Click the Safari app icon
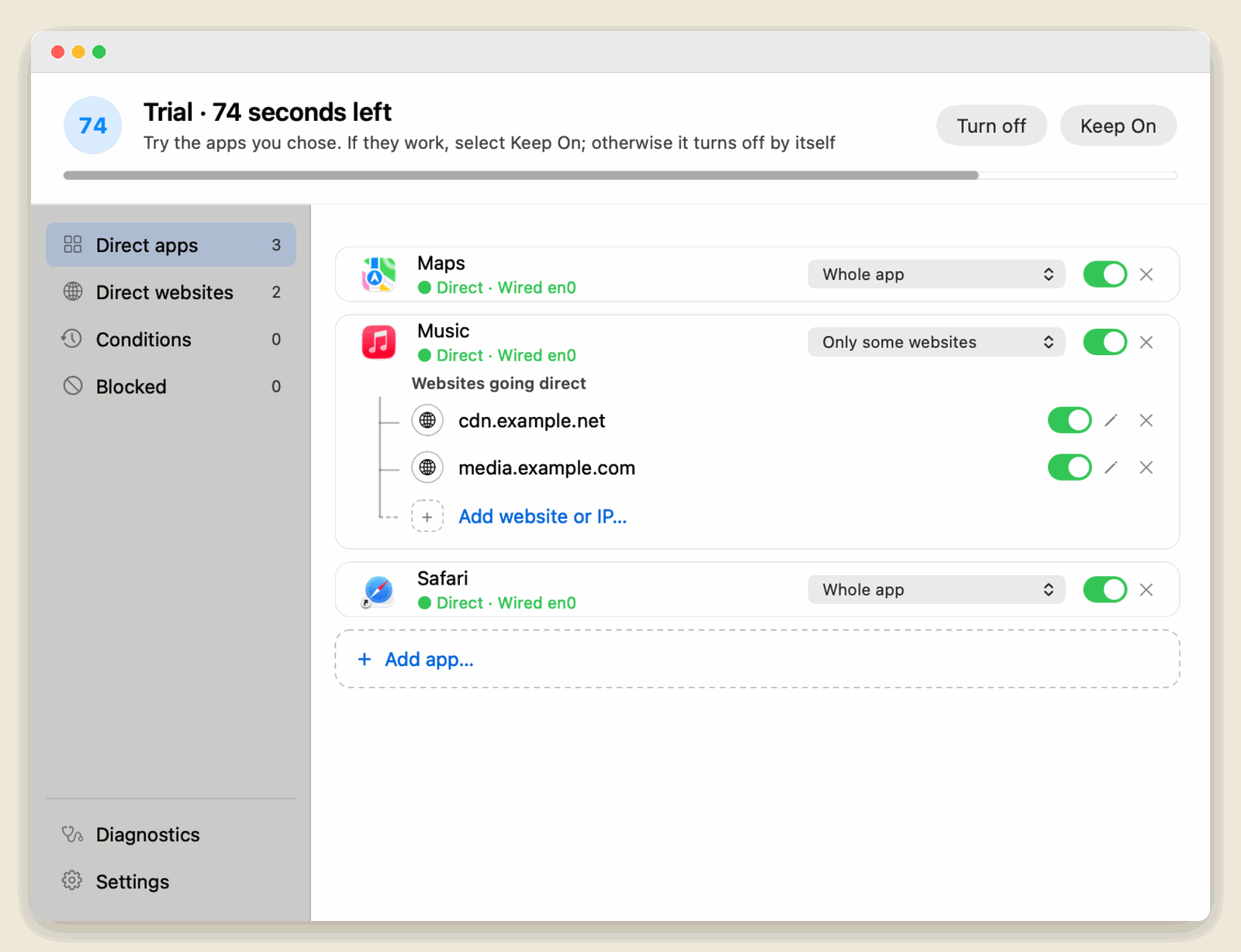Viewport: 1241px width, 952px height. 379,590
